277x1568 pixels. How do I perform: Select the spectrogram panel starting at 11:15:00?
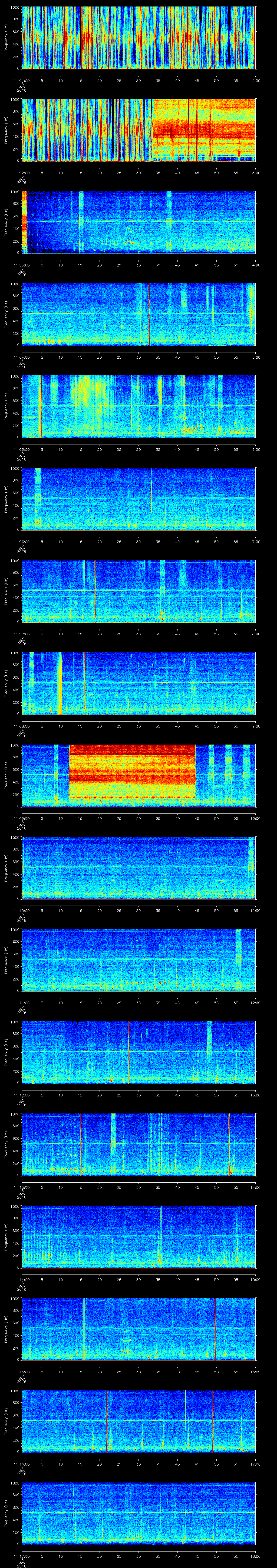(139, 1329)
